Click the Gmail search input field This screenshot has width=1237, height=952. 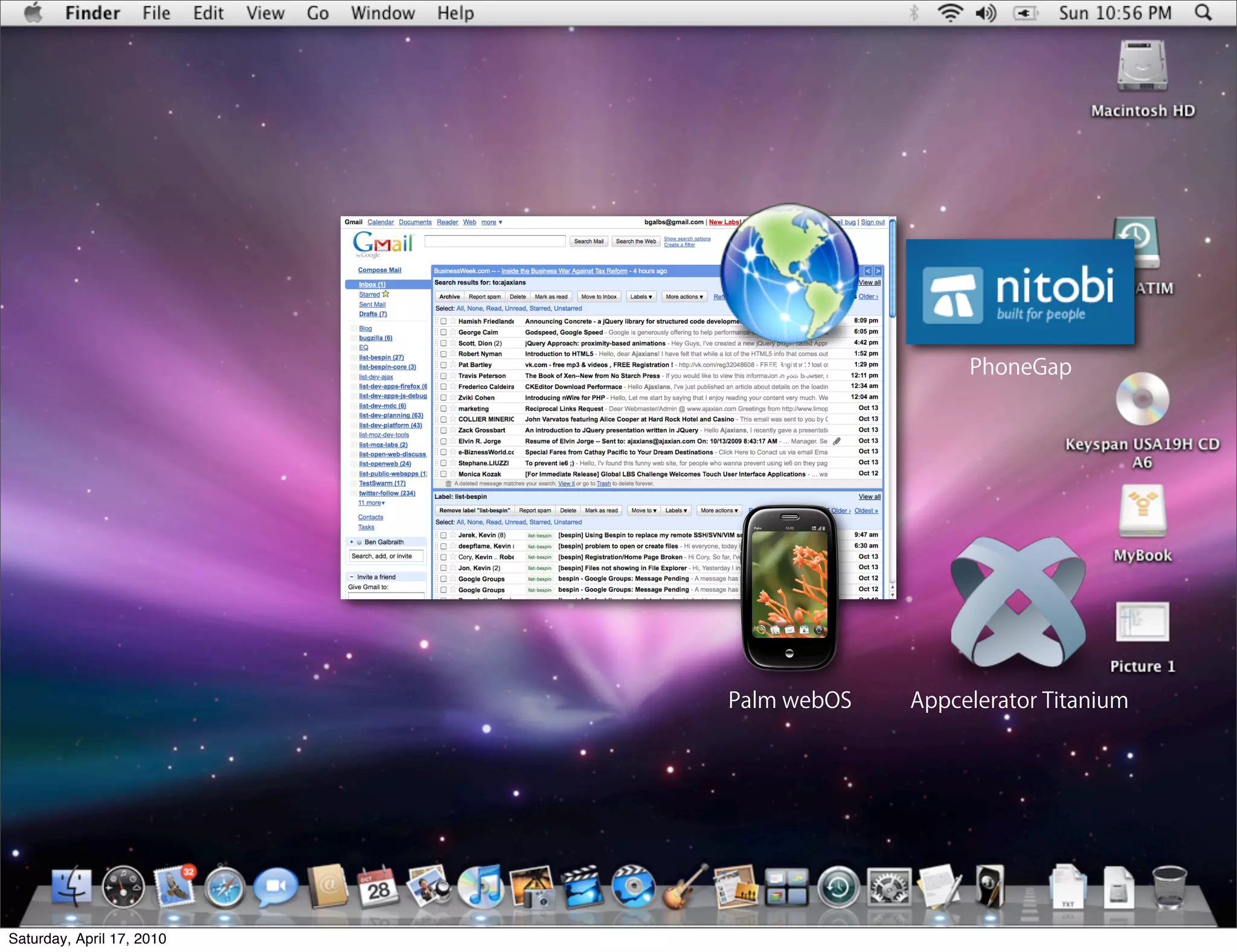[495, 241]
